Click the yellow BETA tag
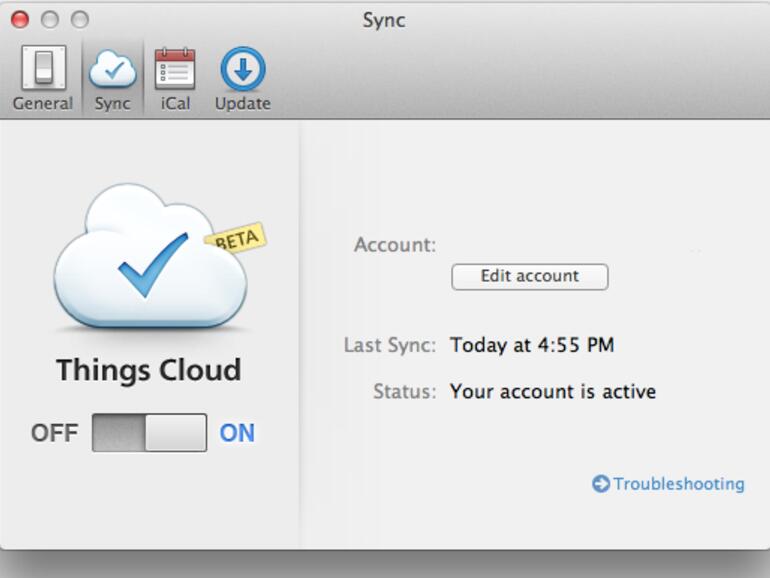Viewport: 770px width, 578px height. point(236,239)
